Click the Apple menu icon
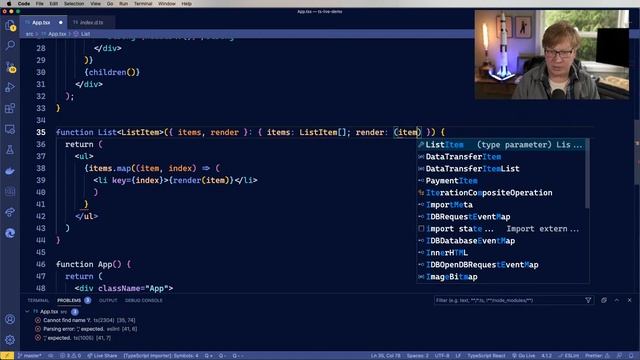This screenshot has height=360, width=640. point(9,4)
